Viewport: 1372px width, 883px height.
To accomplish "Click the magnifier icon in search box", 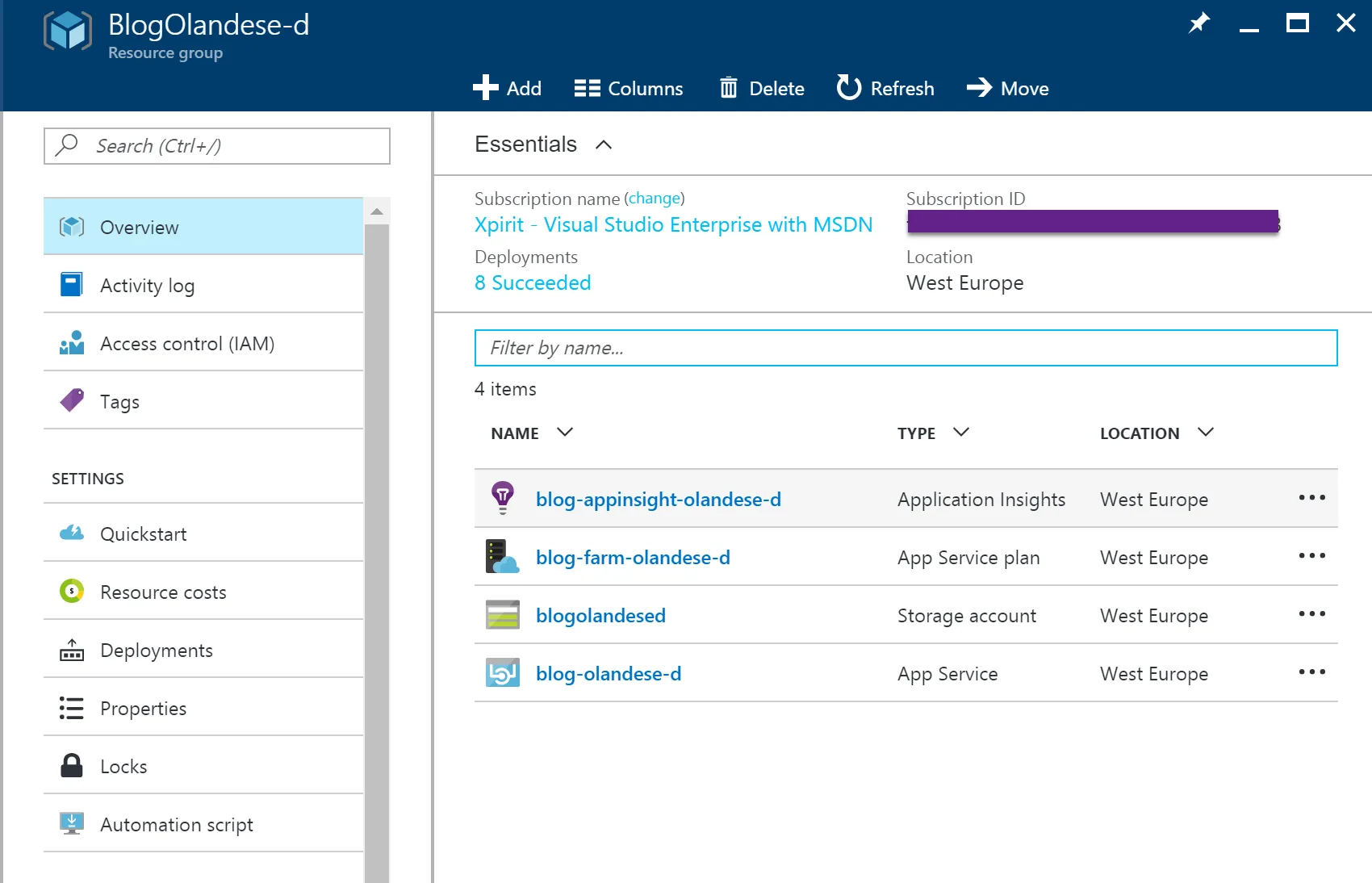I will coord(66,145).
